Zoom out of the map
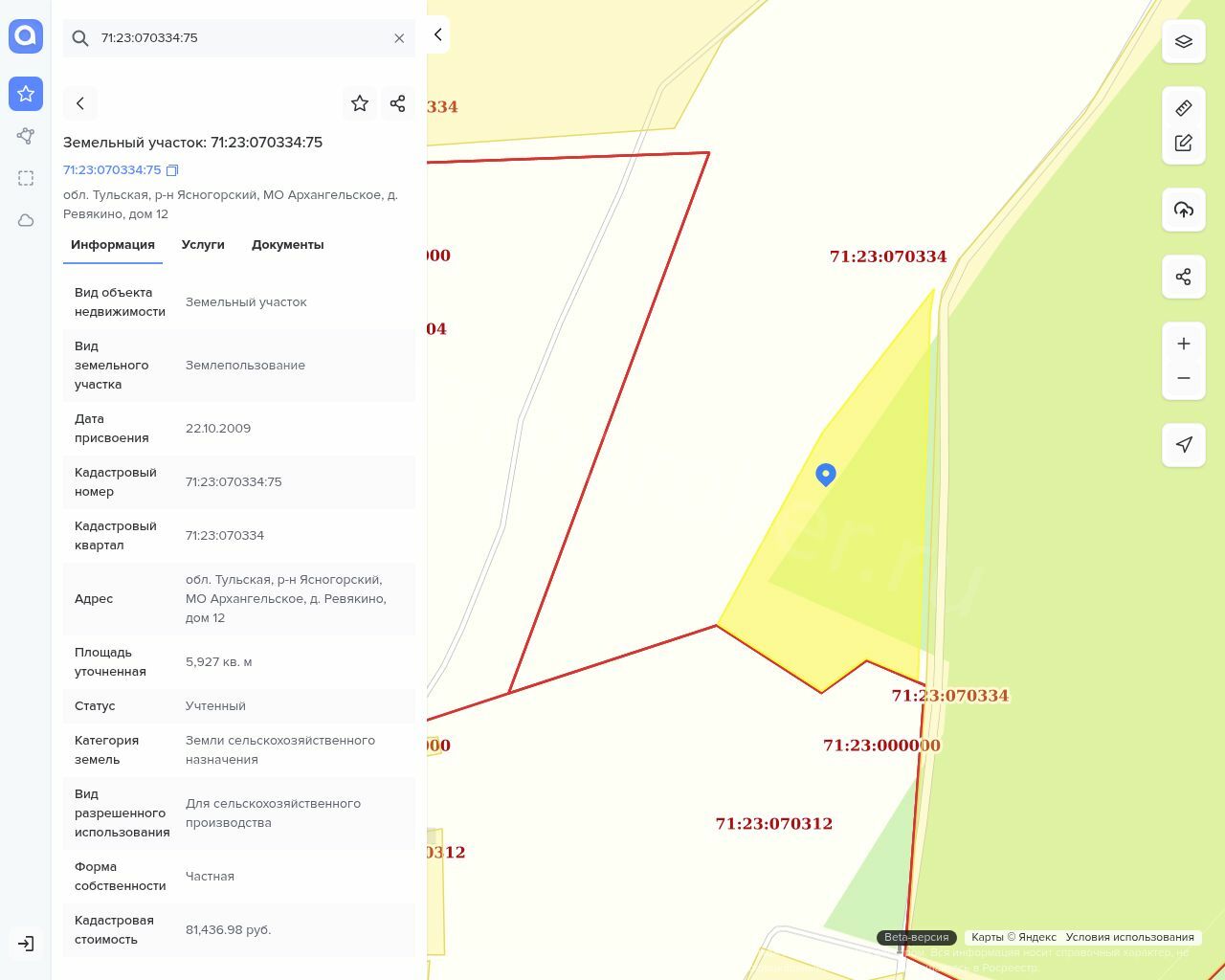Screen dimensions: 1225x980 point(1183,378)
